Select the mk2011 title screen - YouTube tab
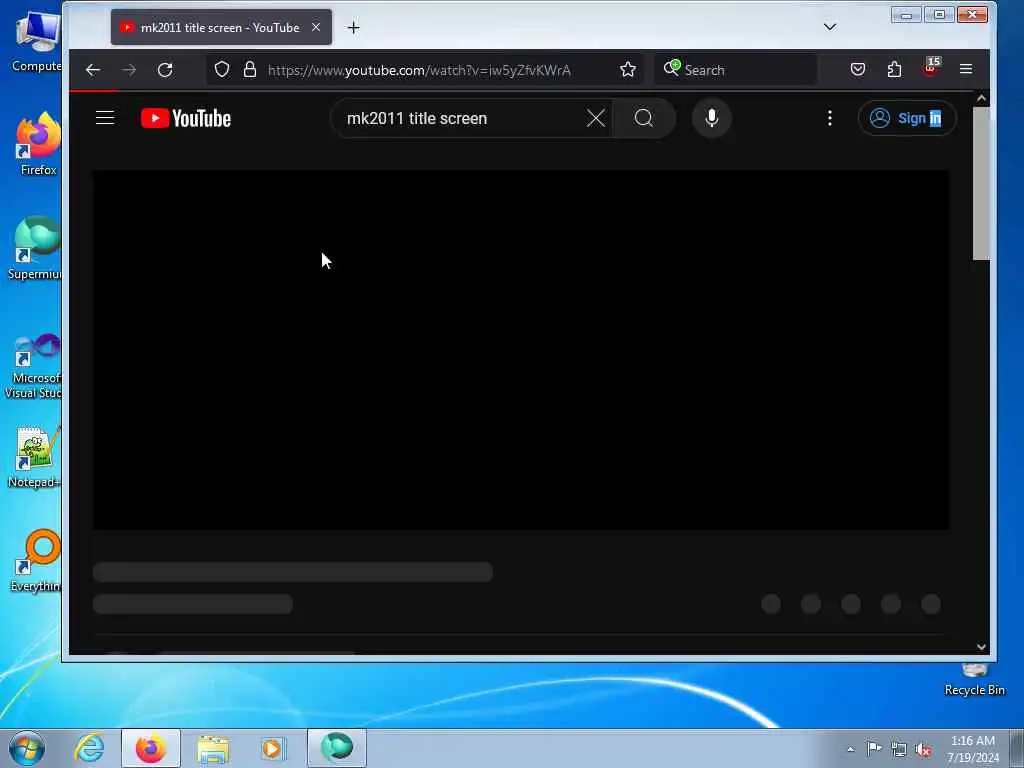 [221, 27]
